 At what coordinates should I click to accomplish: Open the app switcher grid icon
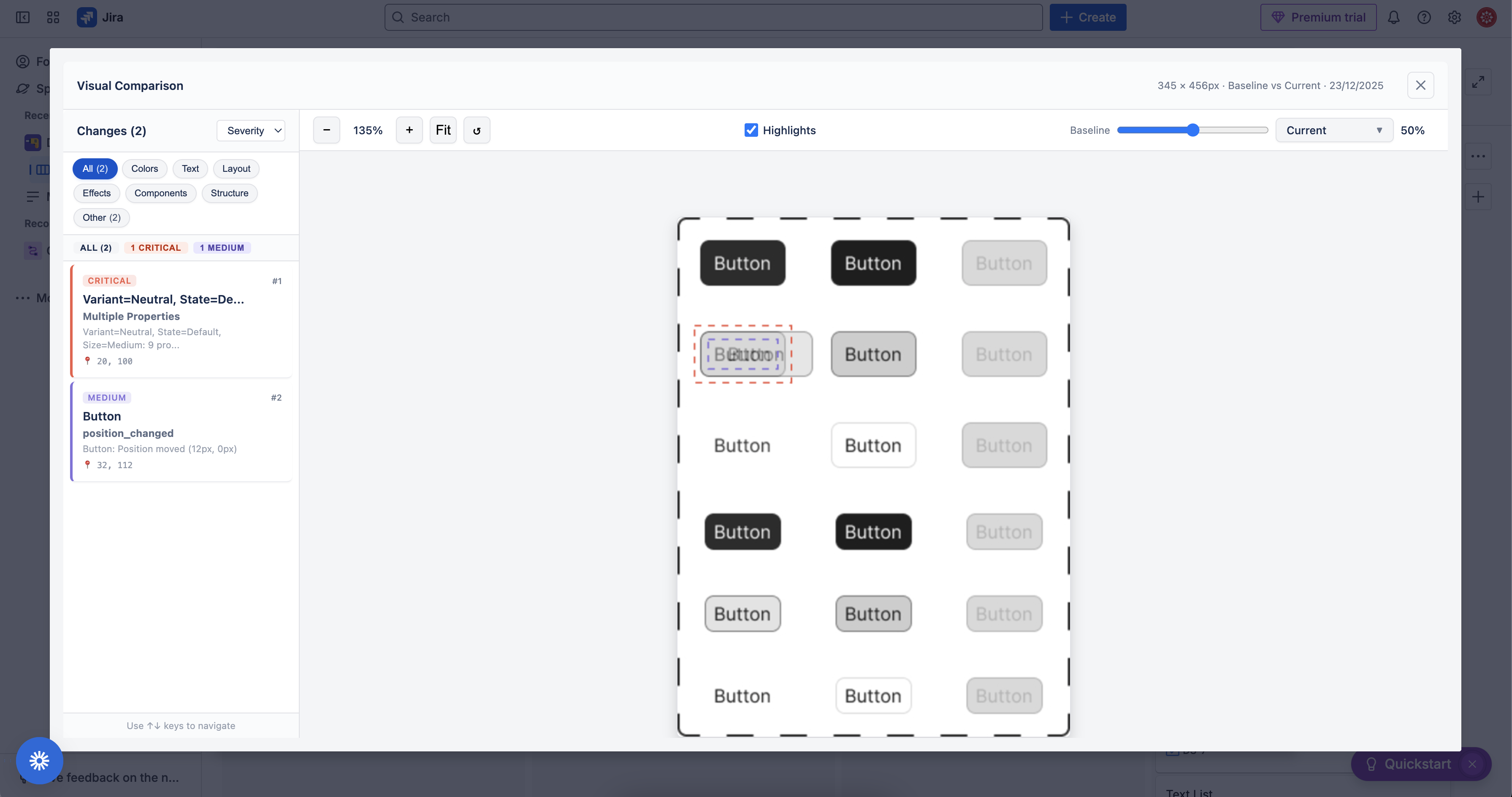(x=53, y=18)
